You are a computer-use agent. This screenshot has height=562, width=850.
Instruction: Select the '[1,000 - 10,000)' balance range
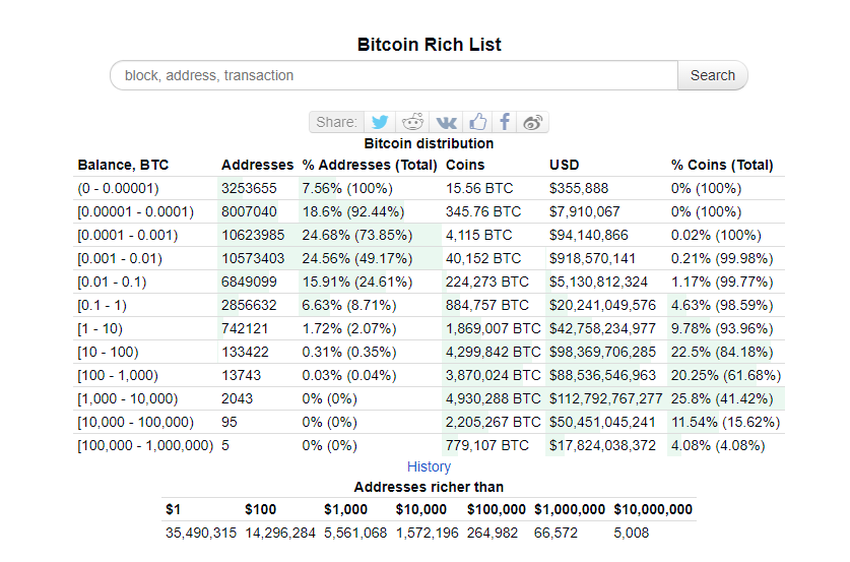pos(127,398)
